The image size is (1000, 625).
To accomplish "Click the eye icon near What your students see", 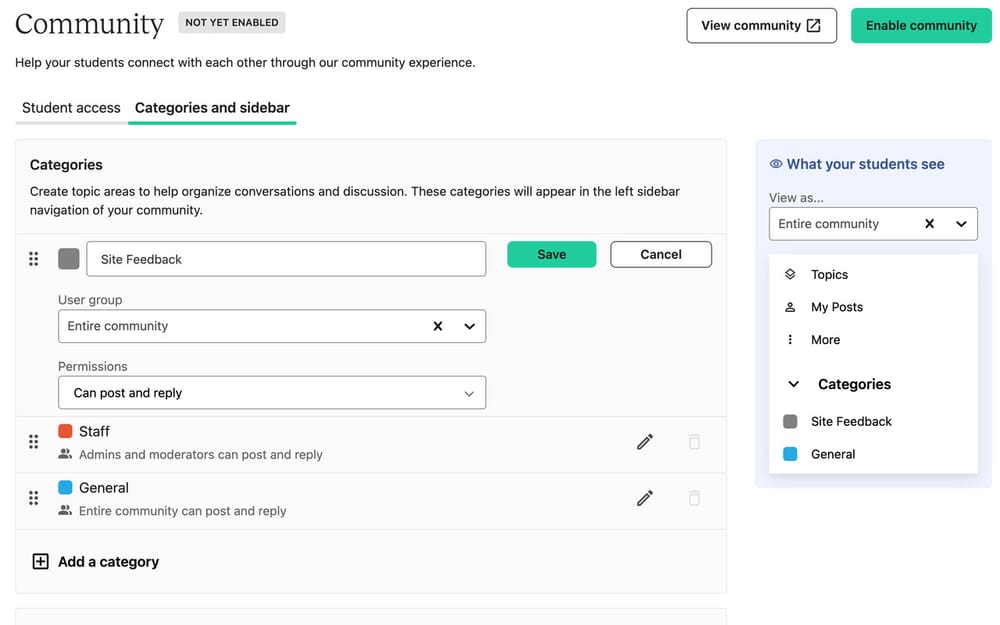I will pyautogui.click(x=775, y=163).
